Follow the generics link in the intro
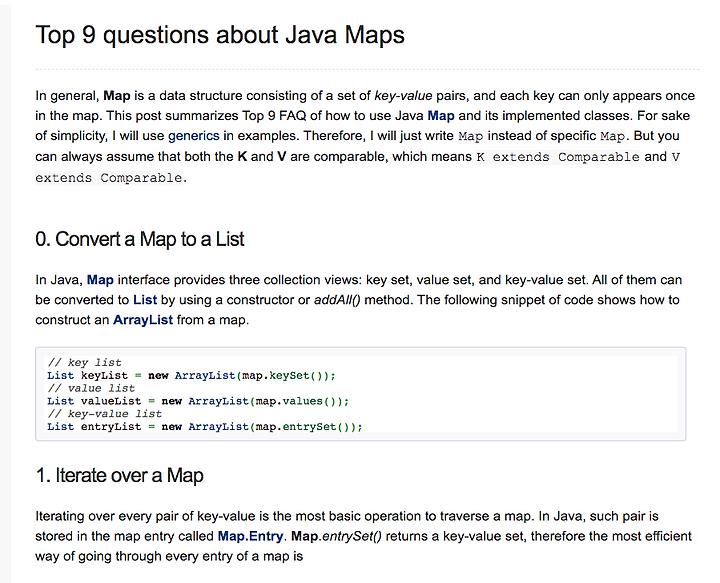 pyautogui.click(x=193, y=136)
